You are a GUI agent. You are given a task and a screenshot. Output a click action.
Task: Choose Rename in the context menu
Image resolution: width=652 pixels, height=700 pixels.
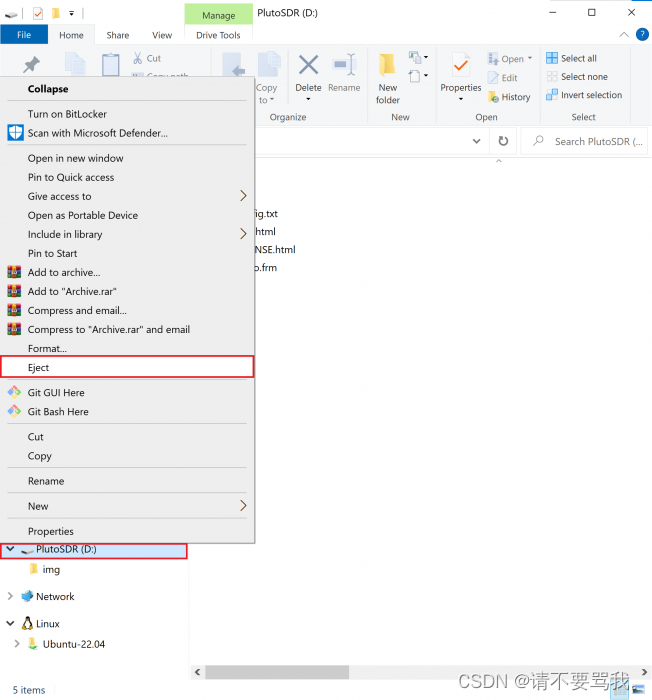tap(128, 481)
